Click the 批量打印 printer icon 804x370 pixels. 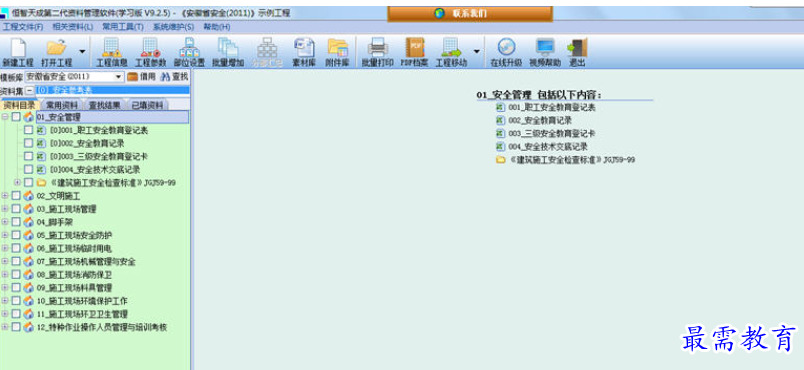(378, 48)
